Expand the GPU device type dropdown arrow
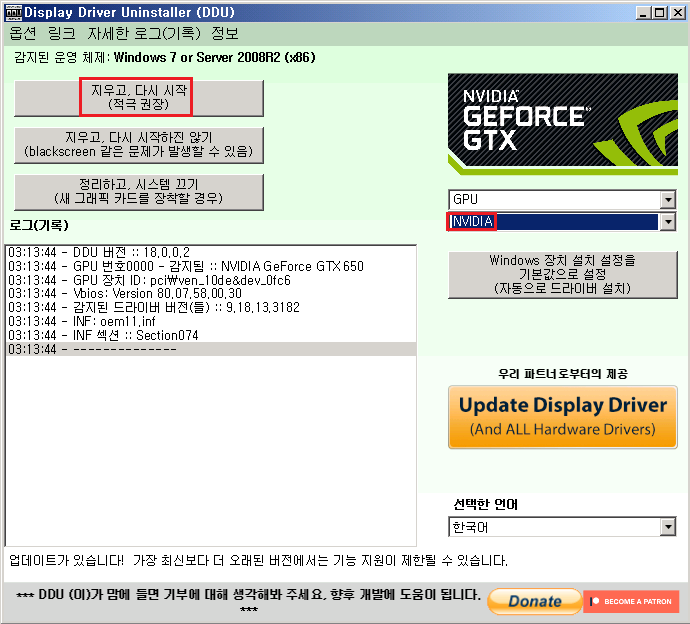 [x=668, y=200]
